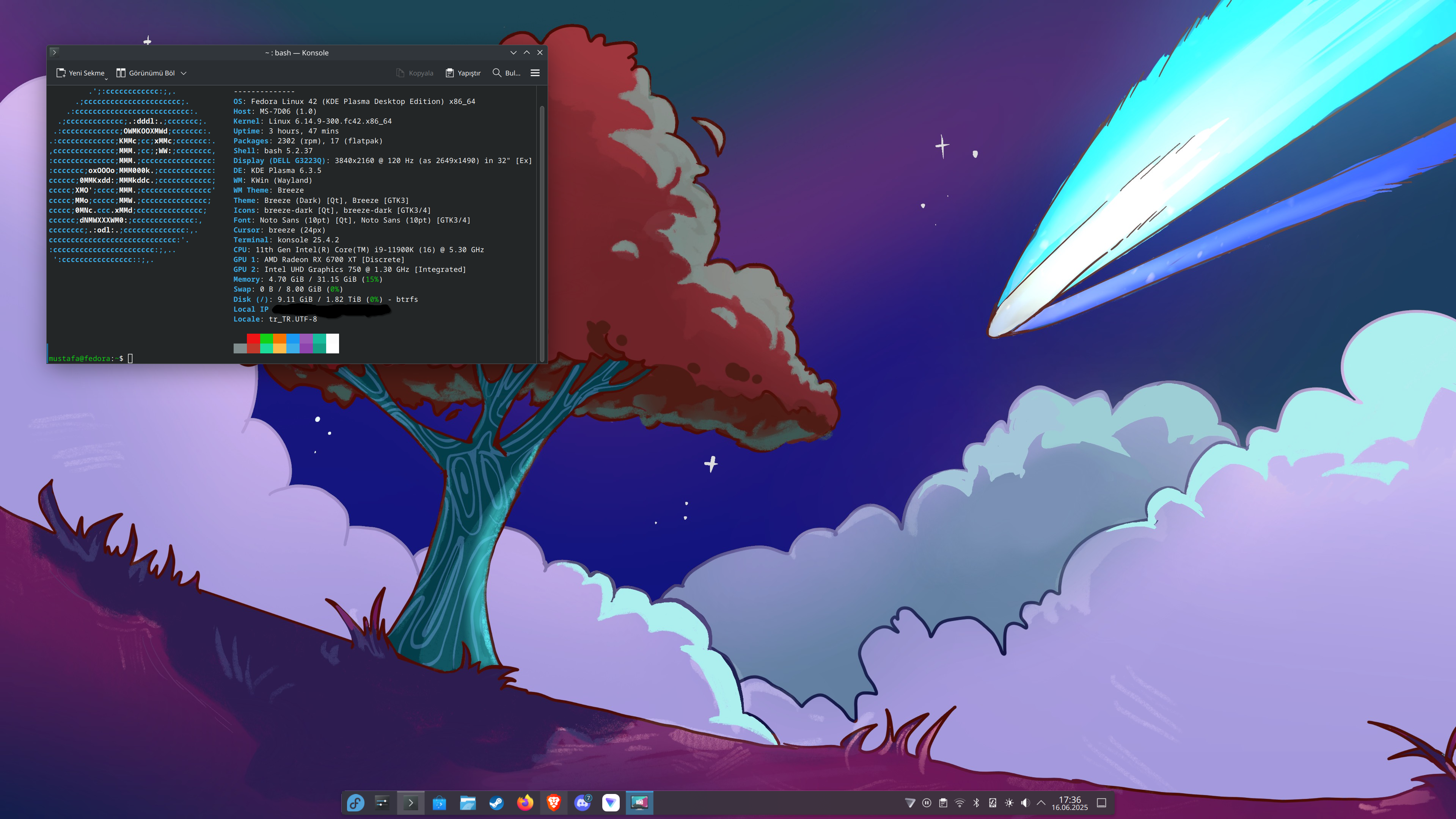Click the 'Host: MS-7D06 (1.0)' line
Screen dimensions: 1456x819
pos(275,111)
